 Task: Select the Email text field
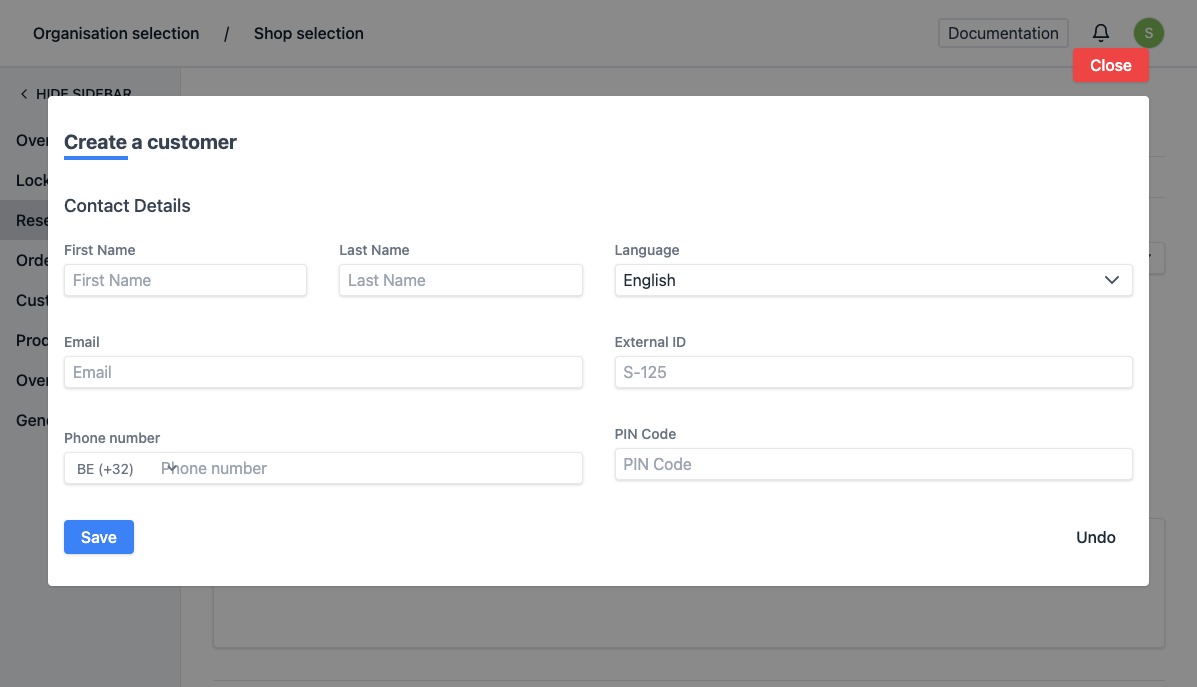click(x=323, y=372)
